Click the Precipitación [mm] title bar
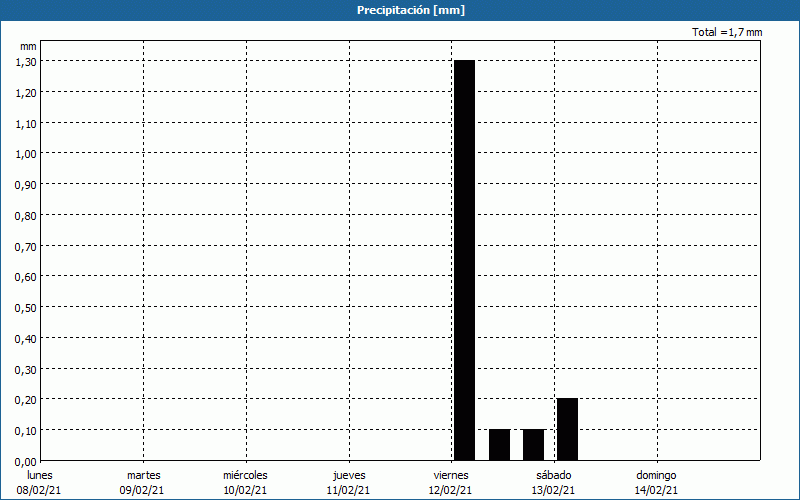Viewport: 800px width, 500px height. coord(400,10)
